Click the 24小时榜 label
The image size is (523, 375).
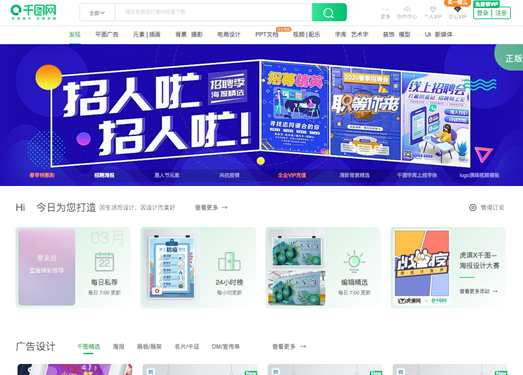tap(229, 282)
